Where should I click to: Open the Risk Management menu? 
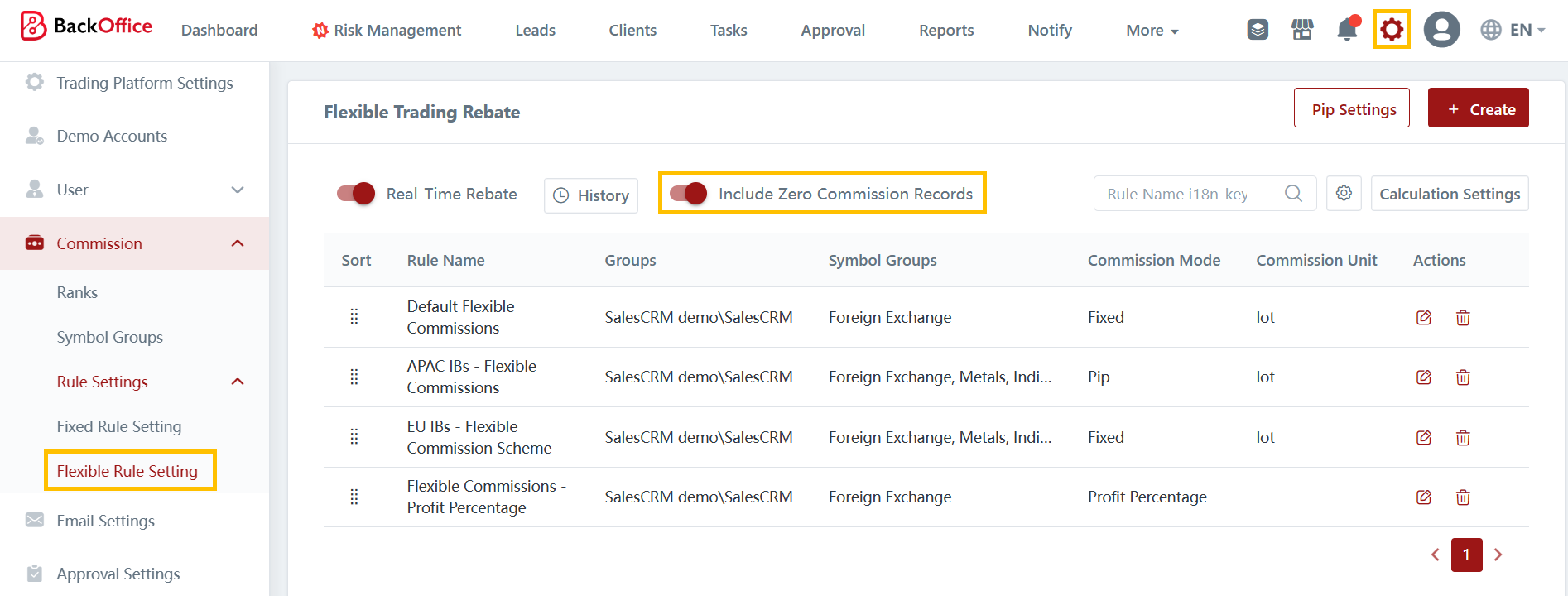pyautogui.click(x=387, y=31)
